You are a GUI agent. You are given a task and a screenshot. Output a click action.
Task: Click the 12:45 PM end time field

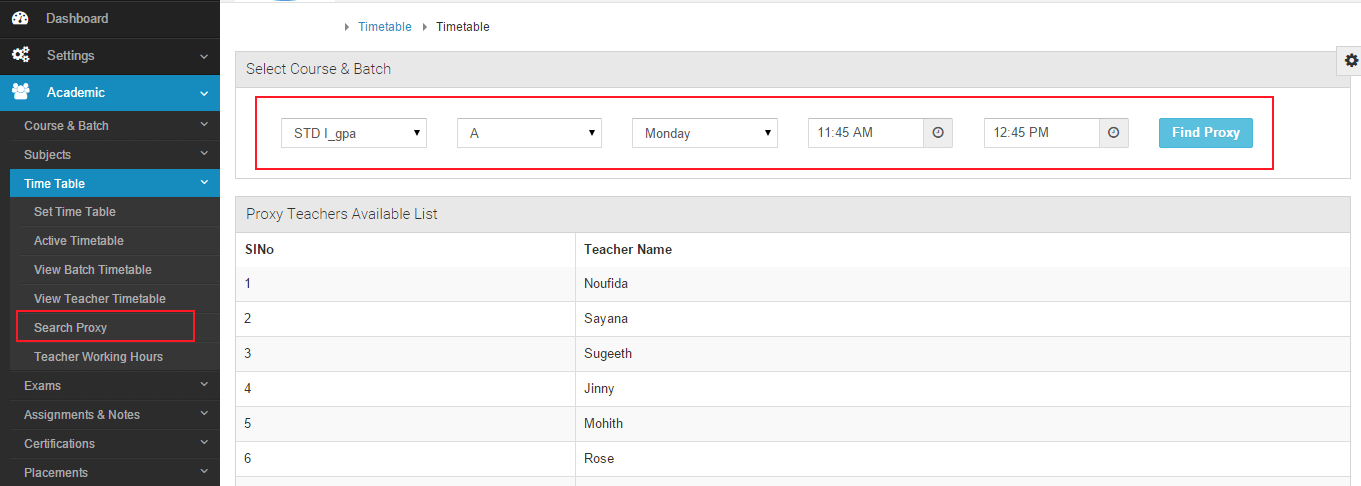(1042, 133)
